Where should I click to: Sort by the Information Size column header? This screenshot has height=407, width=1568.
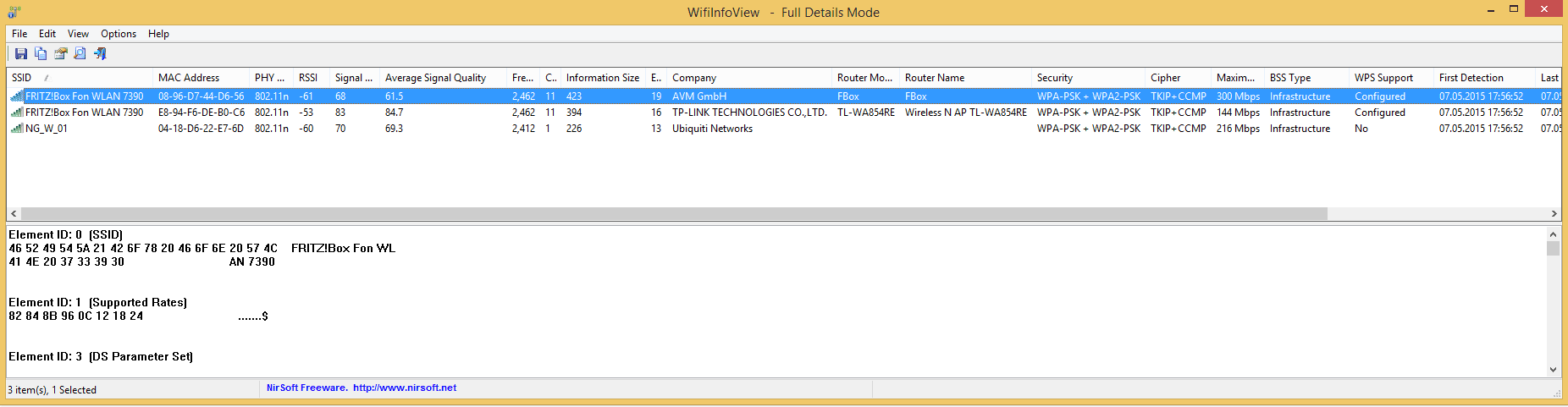pos(603,78)
